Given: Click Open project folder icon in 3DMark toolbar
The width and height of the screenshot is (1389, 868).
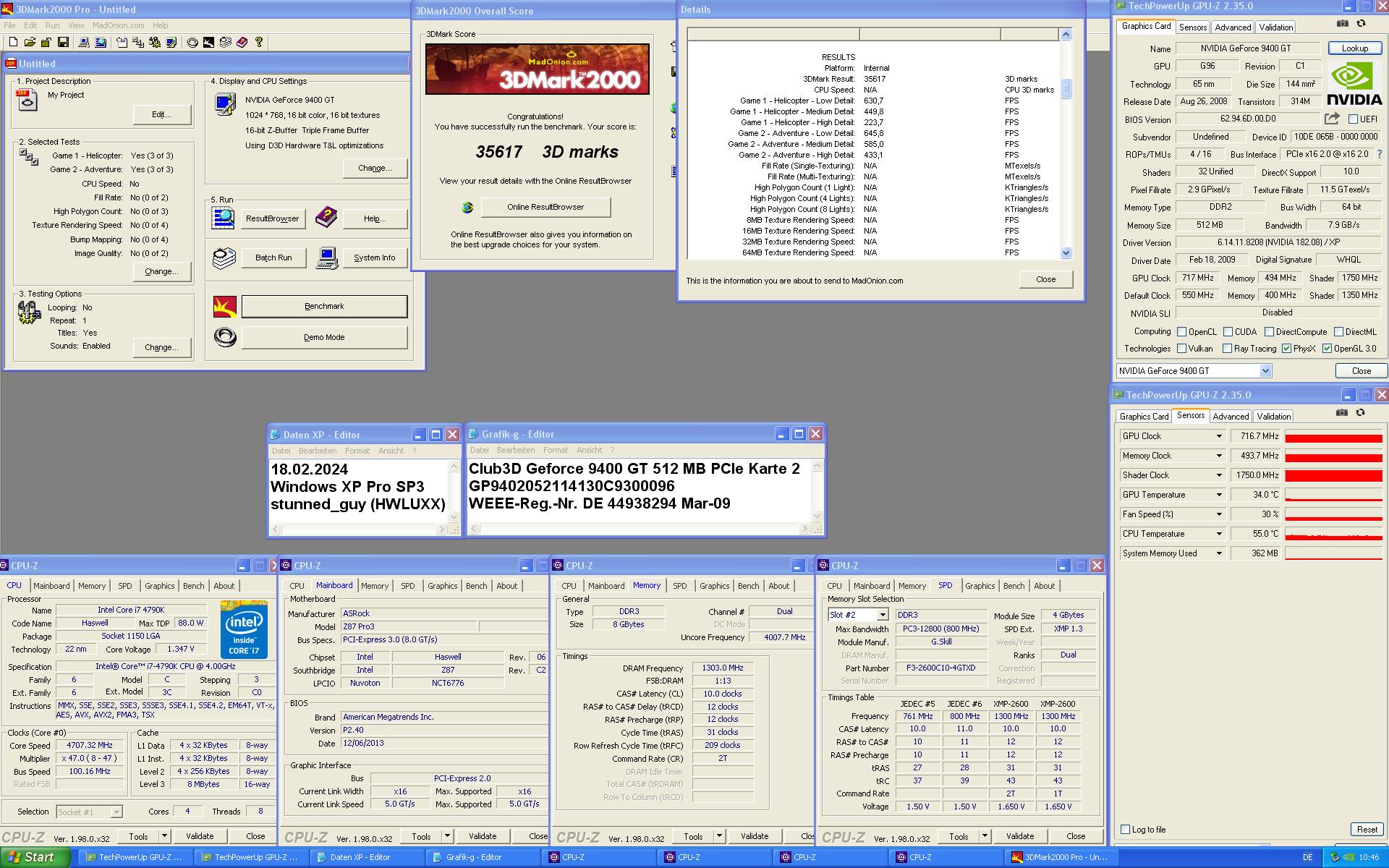Looking at the screenshot, I should (x=30, y=43).
